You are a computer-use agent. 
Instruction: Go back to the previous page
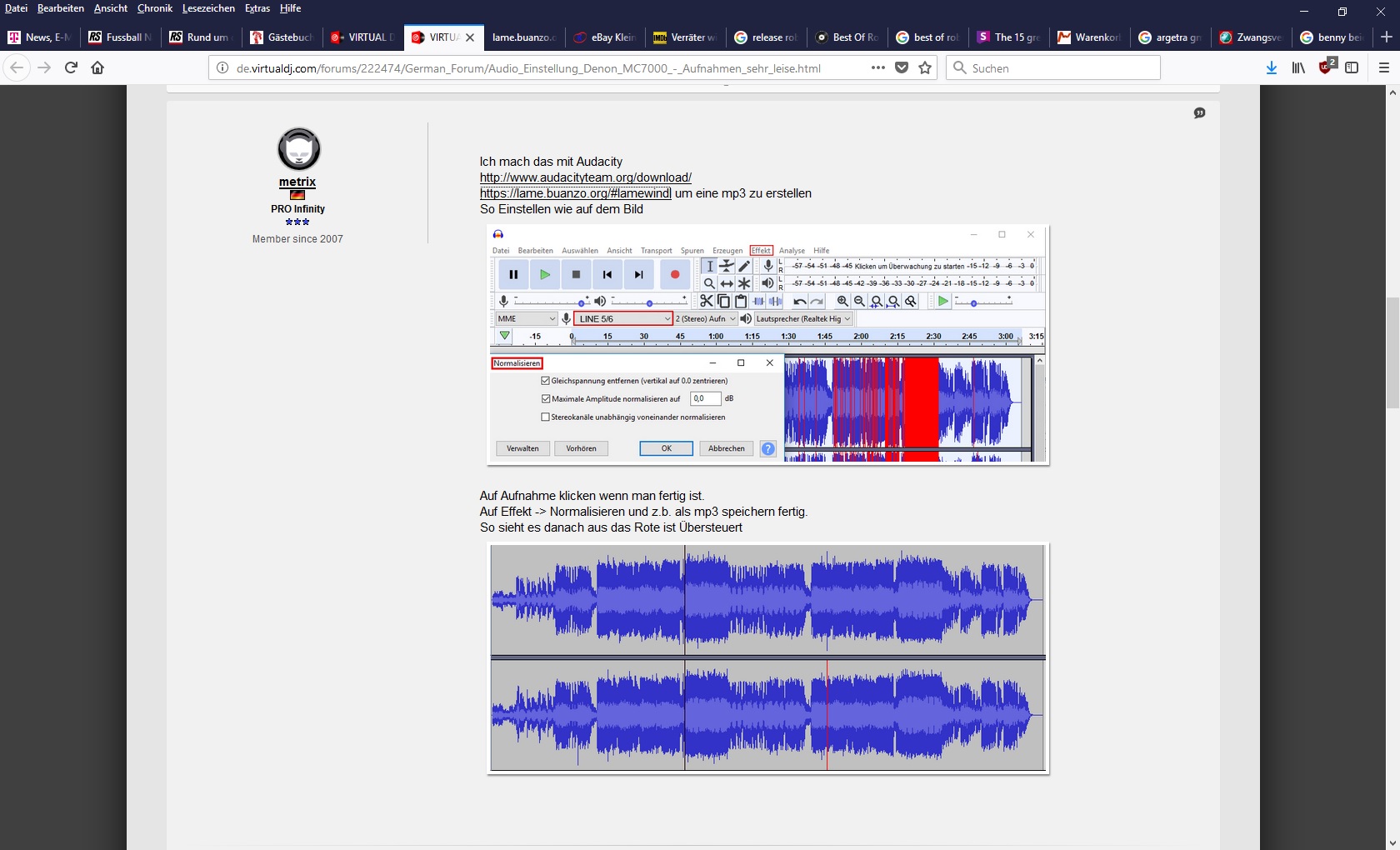coord(17,67)
